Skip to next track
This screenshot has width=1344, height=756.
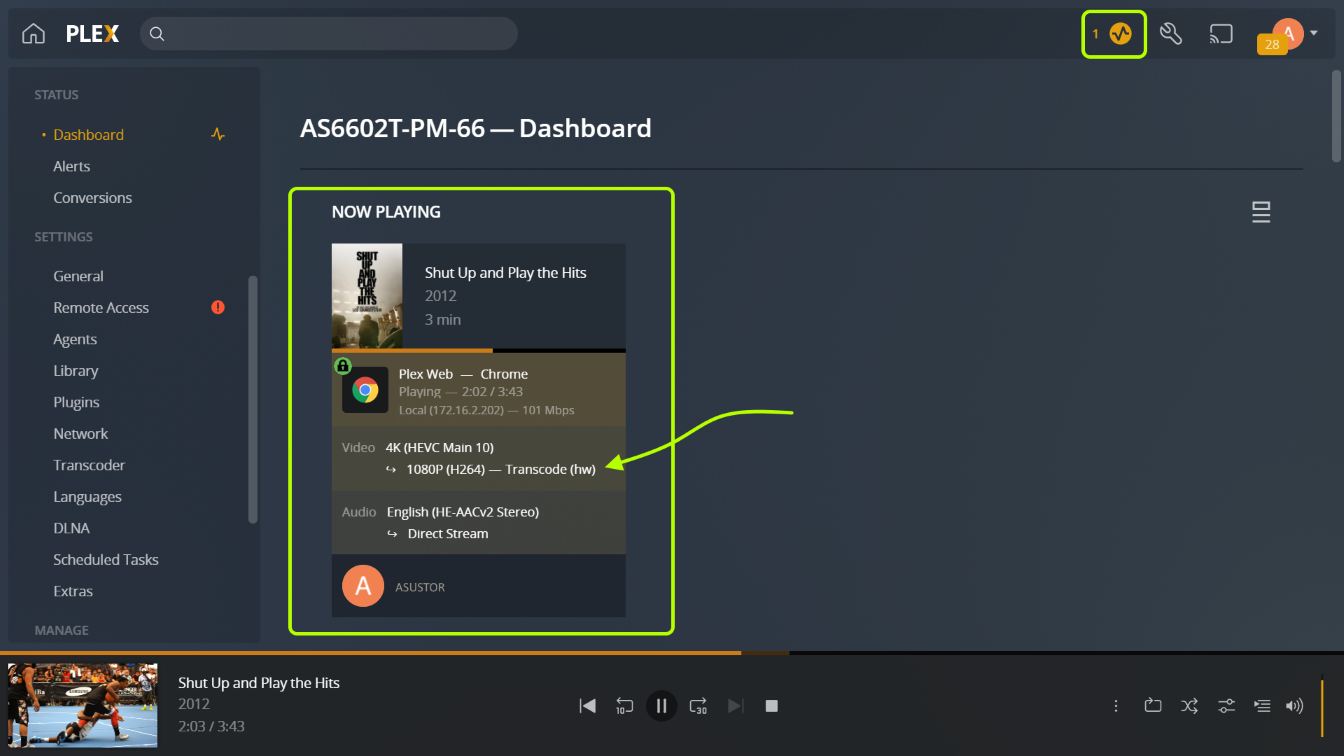tap(735, 706)
